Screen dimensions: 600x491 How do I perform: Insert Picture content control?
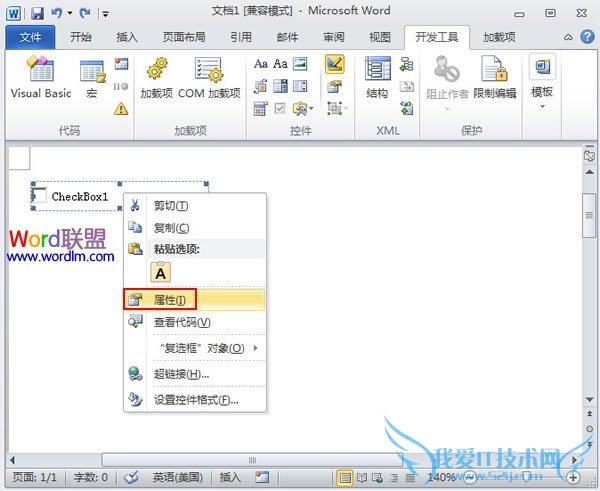pos(300,64)
